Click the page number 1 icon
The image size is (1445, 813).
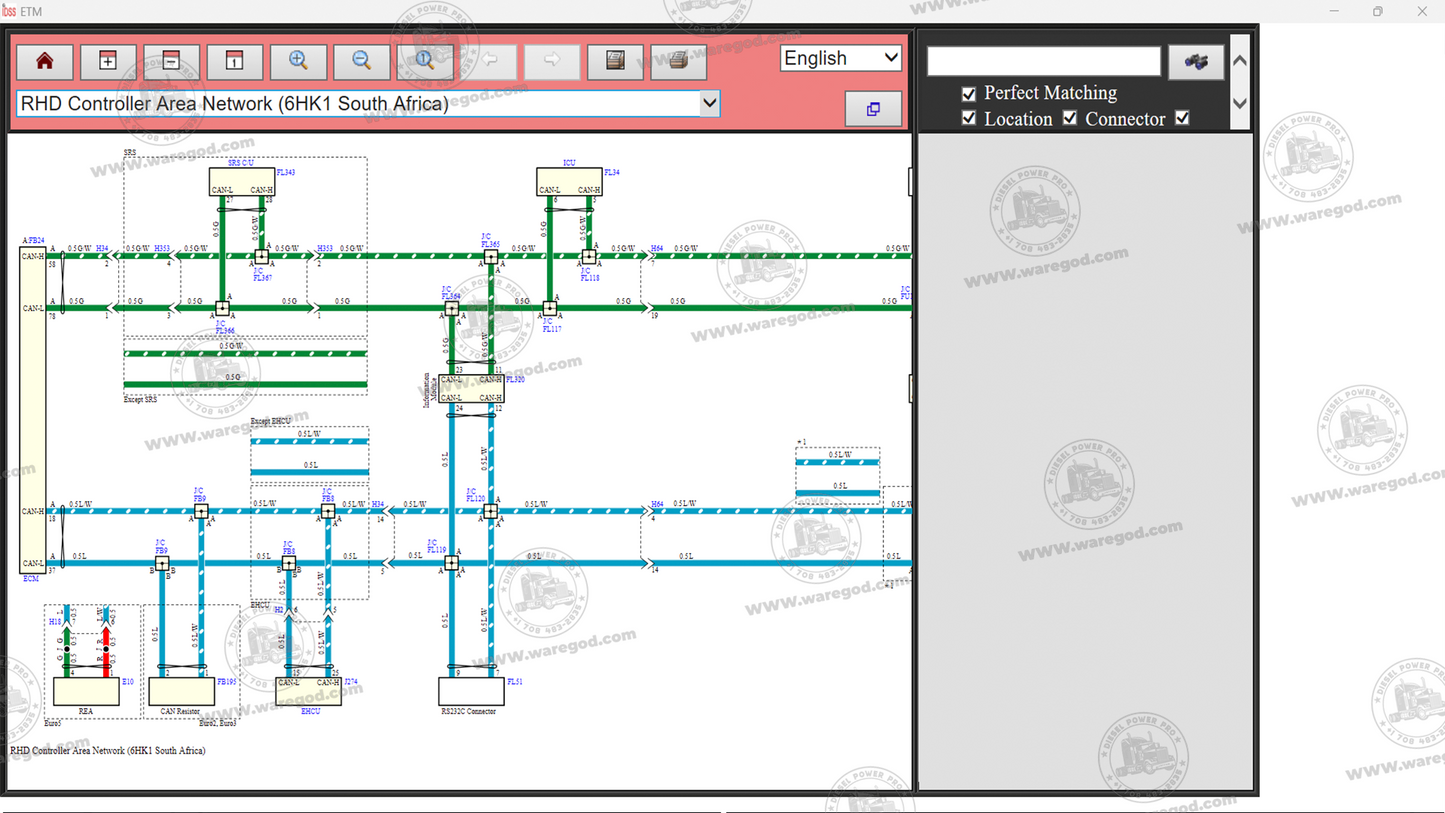point(234,62)
